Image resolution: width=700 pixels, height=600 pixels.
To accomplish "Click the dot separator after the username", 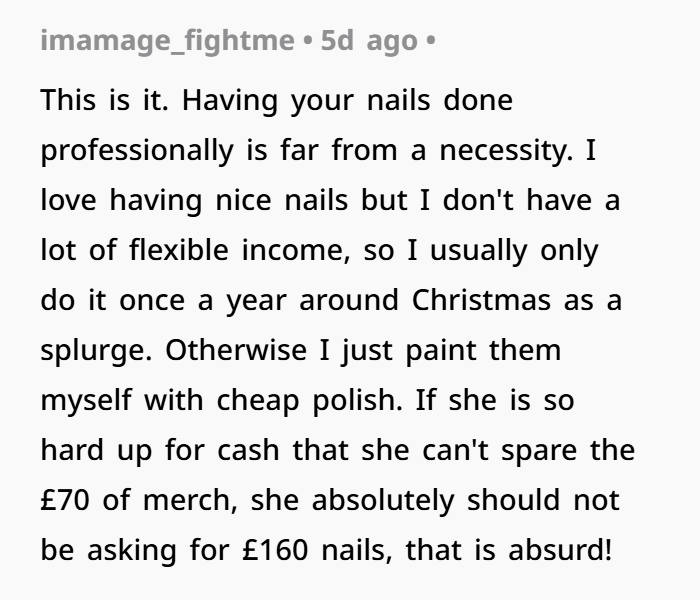I will (307, 41).
